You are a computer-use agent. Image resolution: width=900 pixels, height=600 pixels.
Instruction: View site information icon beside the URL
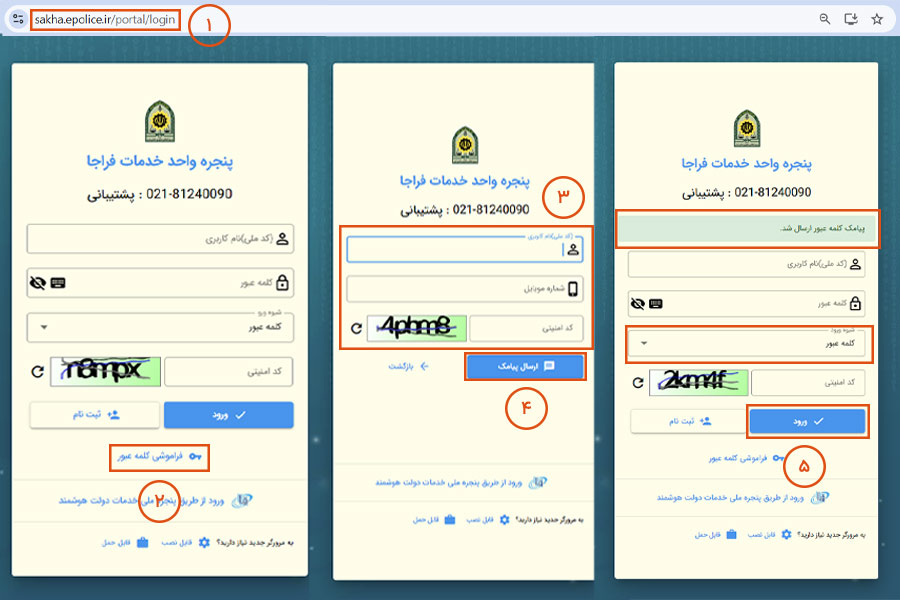tap(16, 19)
